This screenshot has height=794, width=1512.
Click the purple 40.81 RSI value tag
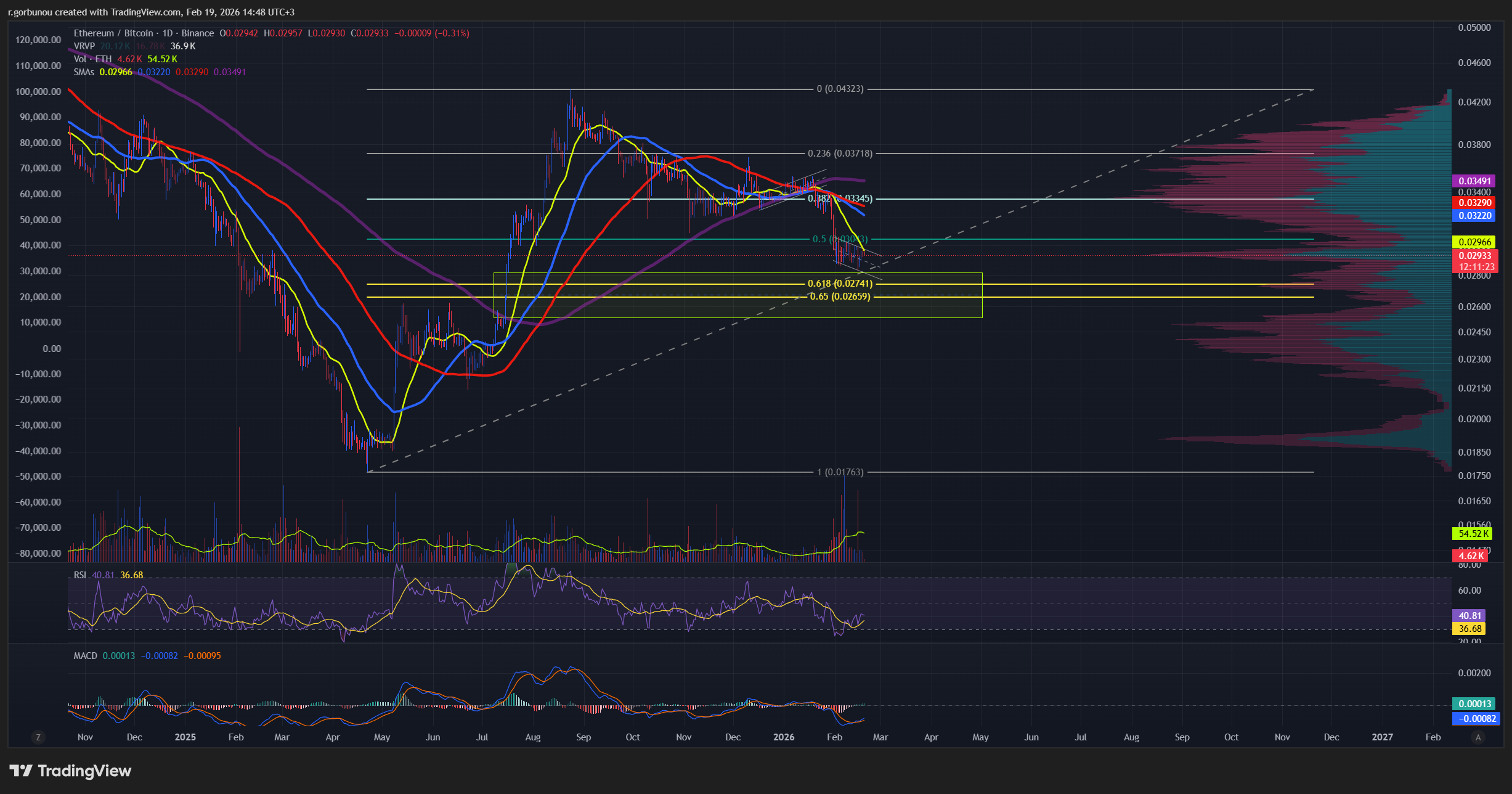coord(1469,616)
